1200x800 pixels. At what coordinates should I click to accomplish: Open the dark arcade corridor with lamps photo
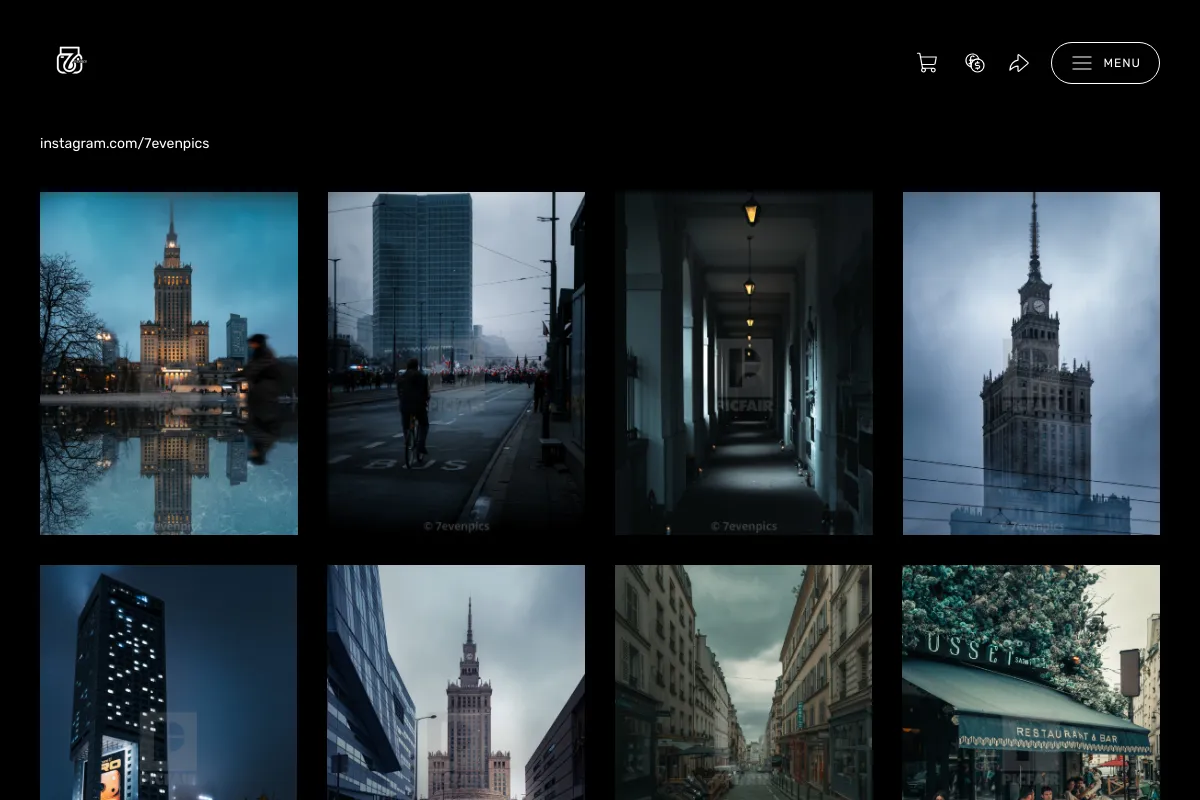tap(744, 363)
